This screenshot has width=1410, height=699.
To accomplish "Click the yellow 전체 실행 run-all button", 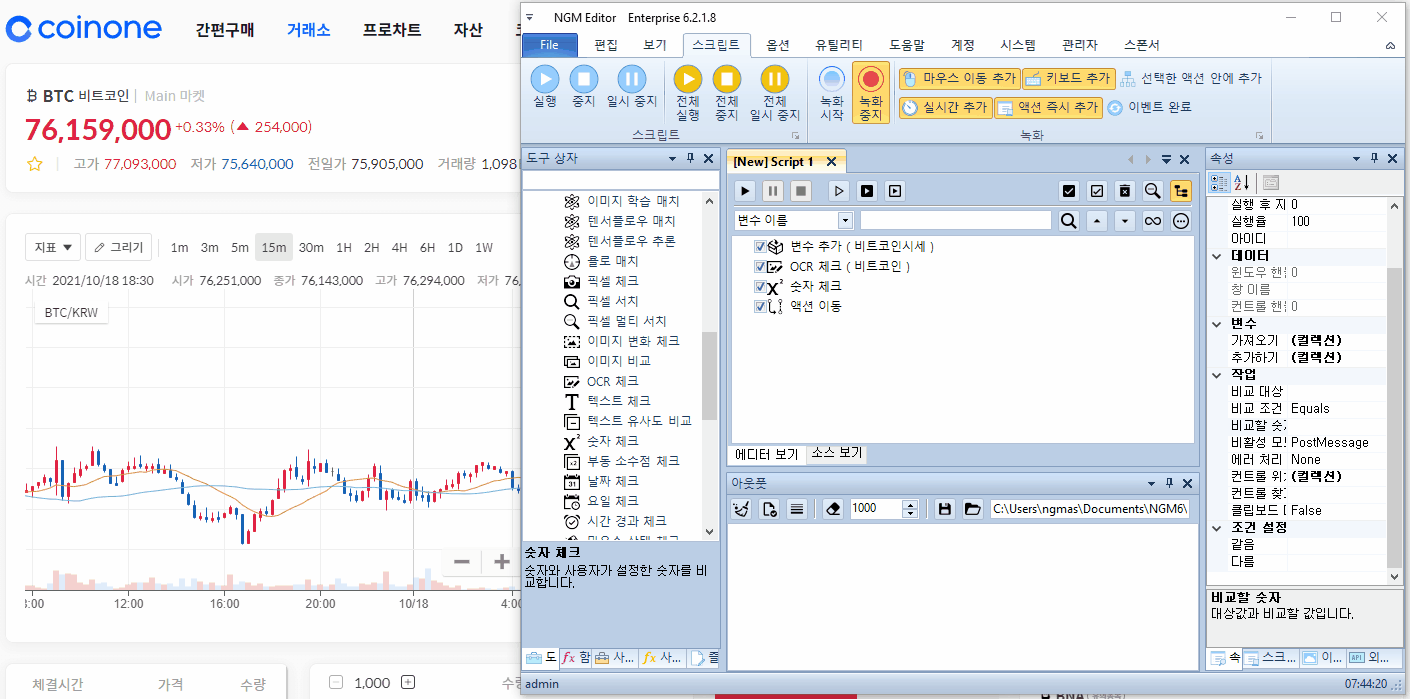I will (687, 92).
